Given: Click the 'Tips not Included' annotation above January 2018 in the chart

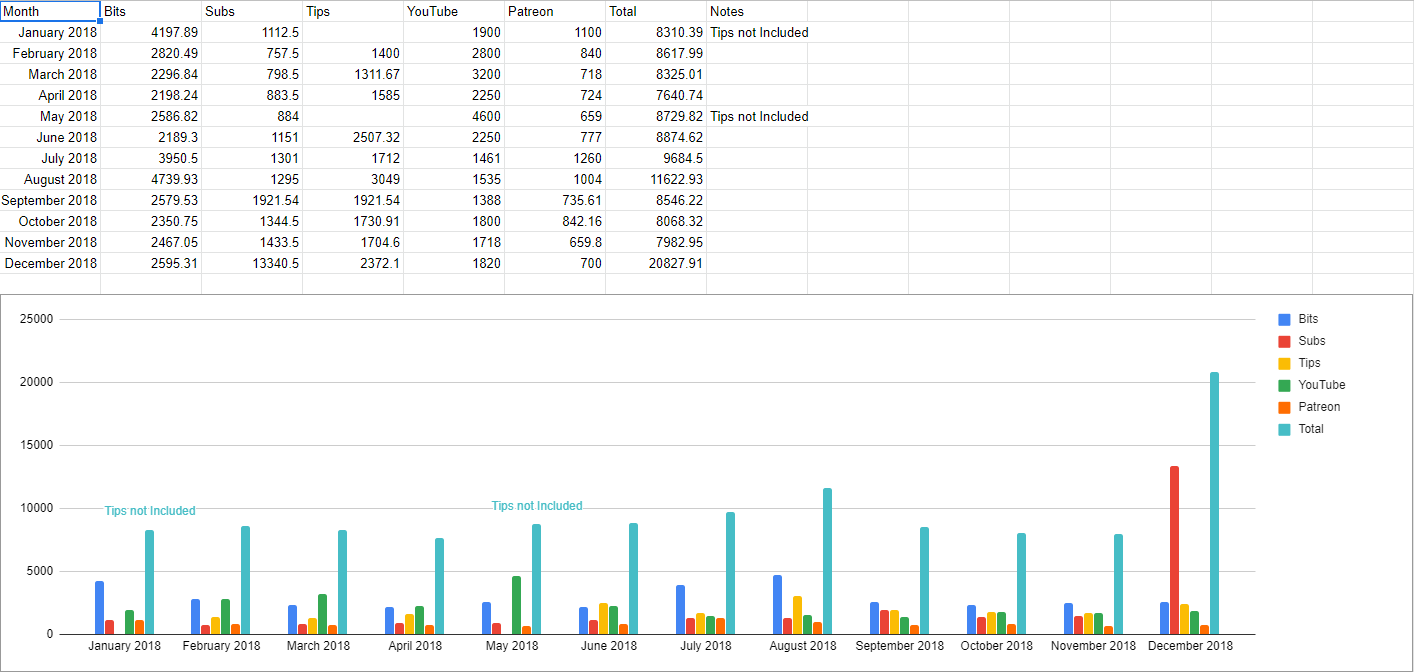Looking at the screenshot, I should [150, 511].
